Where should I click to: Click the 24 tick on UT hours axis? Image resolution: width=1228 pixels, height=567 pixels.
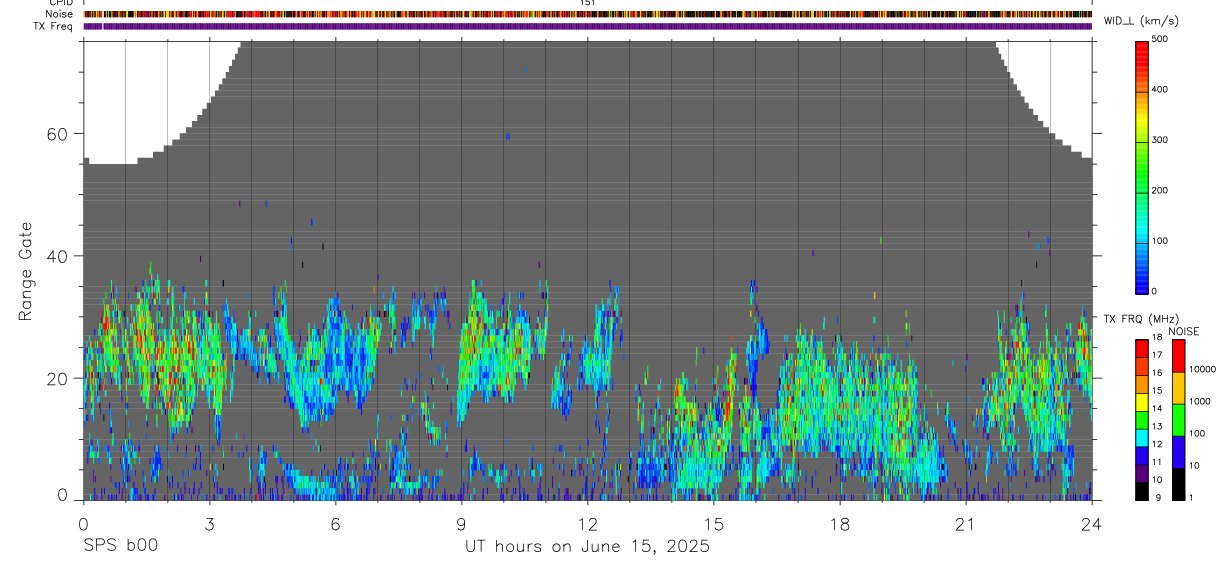(x=1092, y=524)
